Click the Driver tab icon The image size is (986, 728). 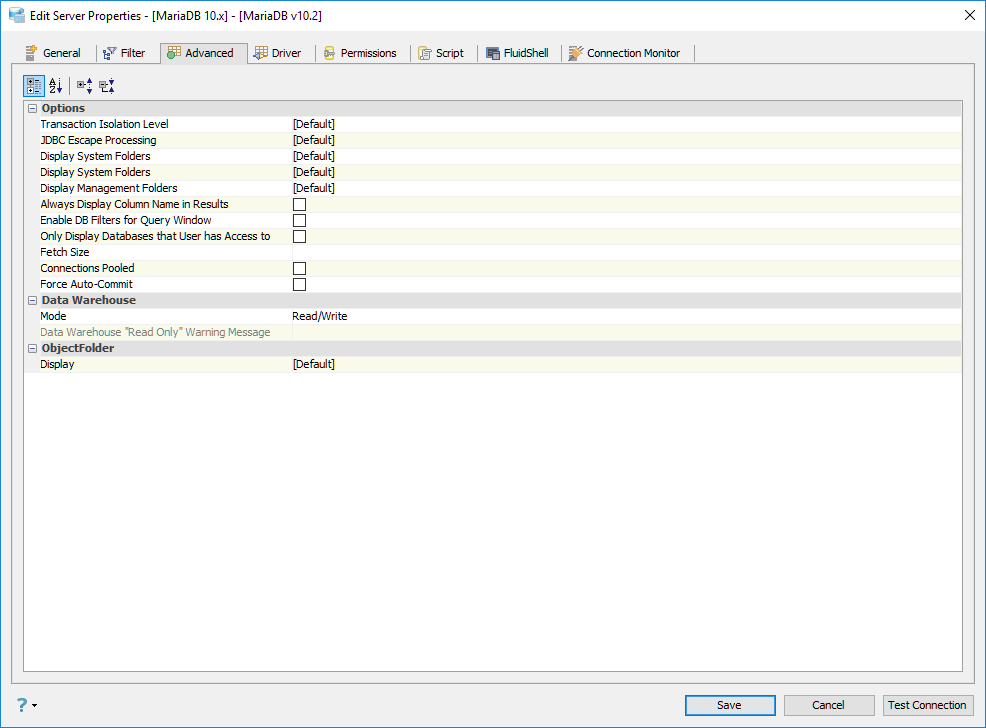(260, 53)
